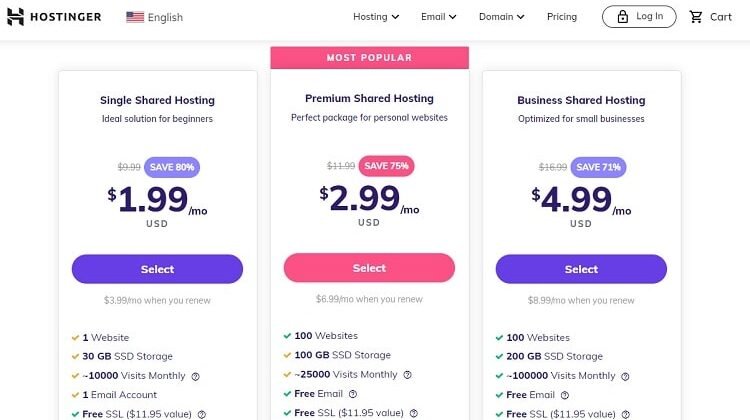Click the Log In button
750x420 pixels.
[x=639, y=17]
